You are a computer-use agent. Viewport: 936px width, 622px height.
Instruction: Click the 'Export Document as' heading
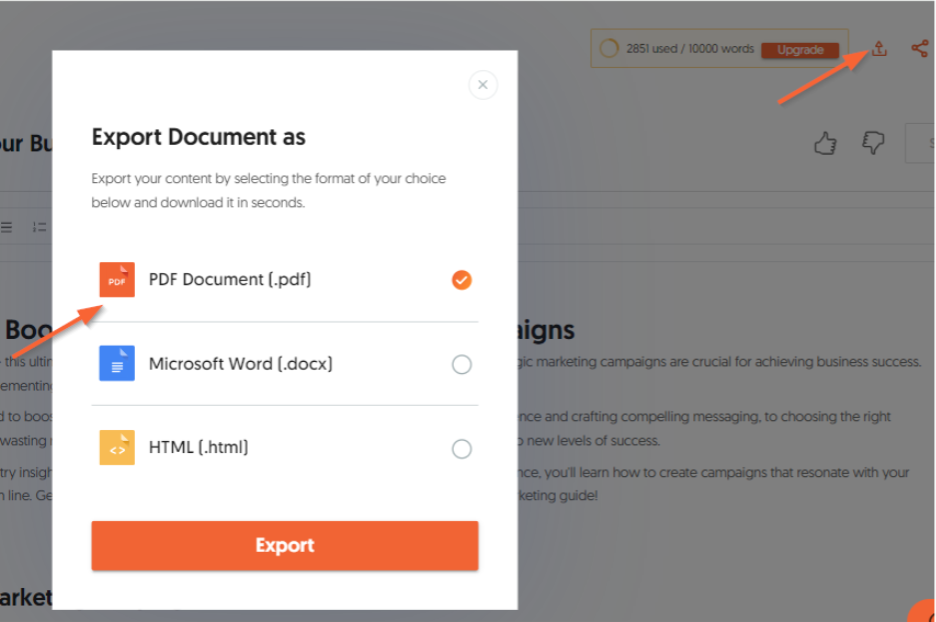click(x=198, y=137)
